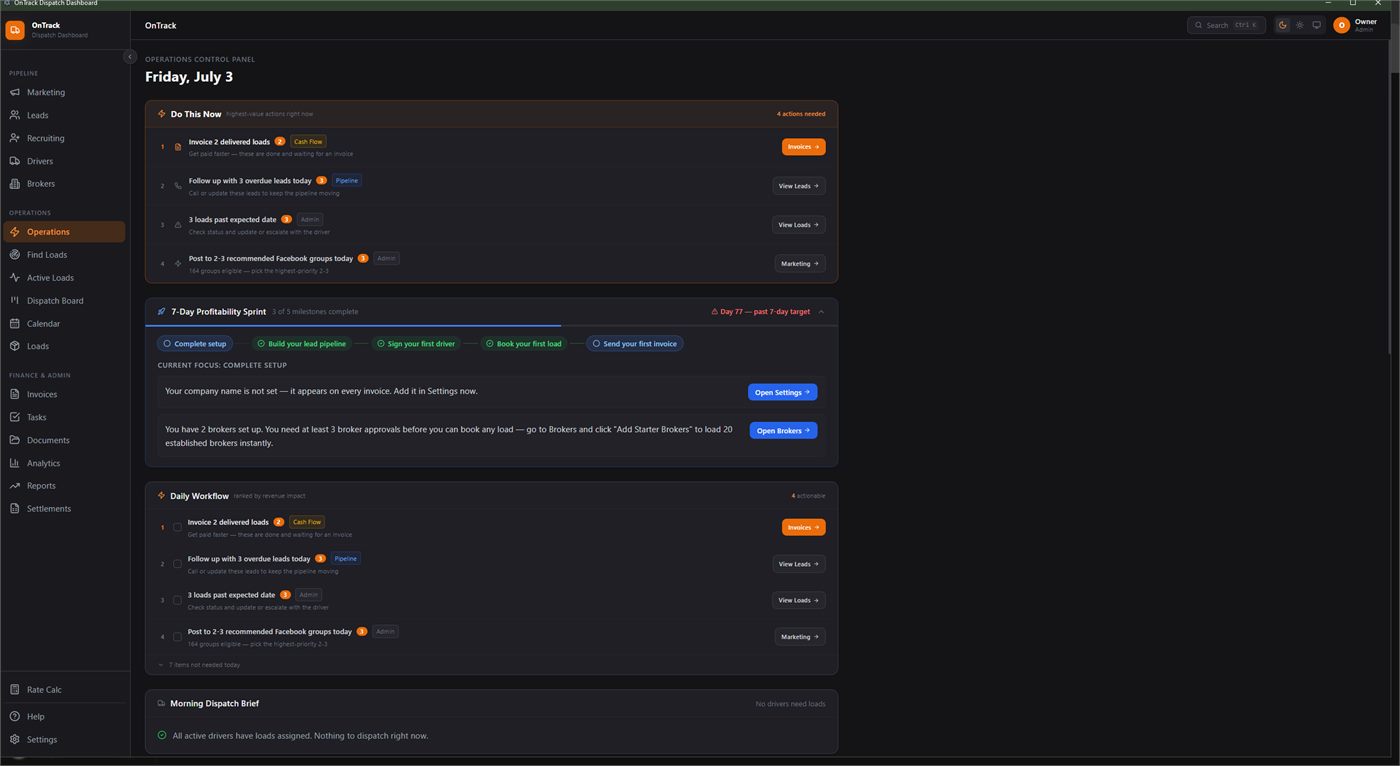This screenshot has height=766, width=1400.
Task: Click orange Invoices button in Daily Workflow
Action: pyautogui.click(x=803, y=527)
